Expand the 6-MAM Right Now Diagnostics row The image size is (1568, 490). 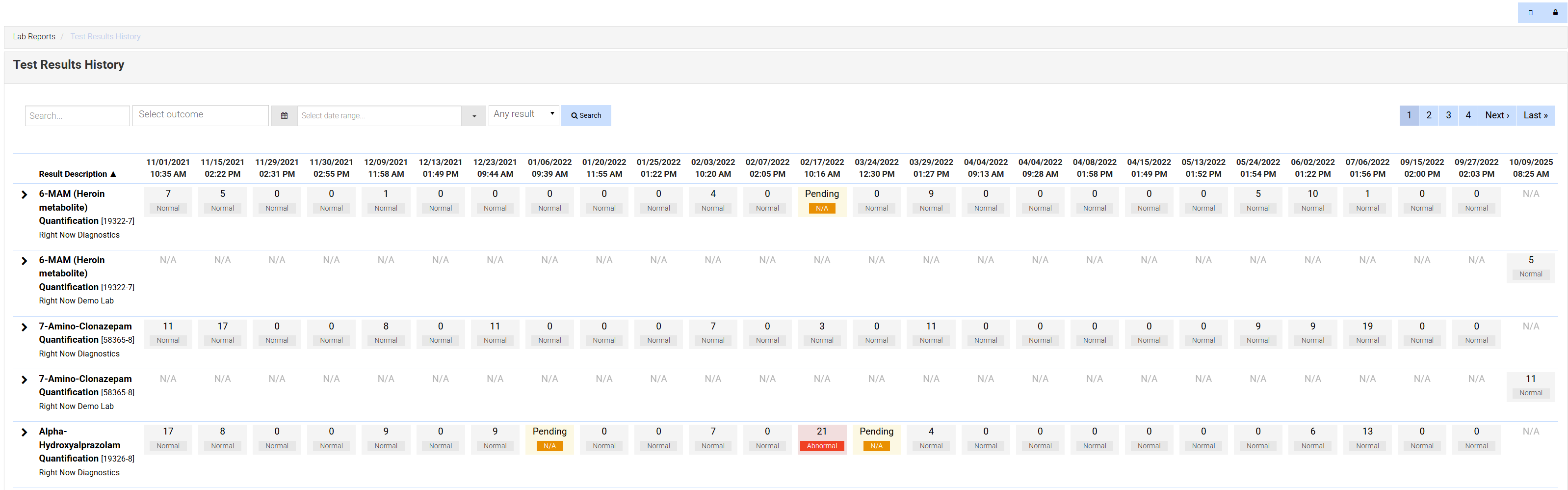coord(25,195)
